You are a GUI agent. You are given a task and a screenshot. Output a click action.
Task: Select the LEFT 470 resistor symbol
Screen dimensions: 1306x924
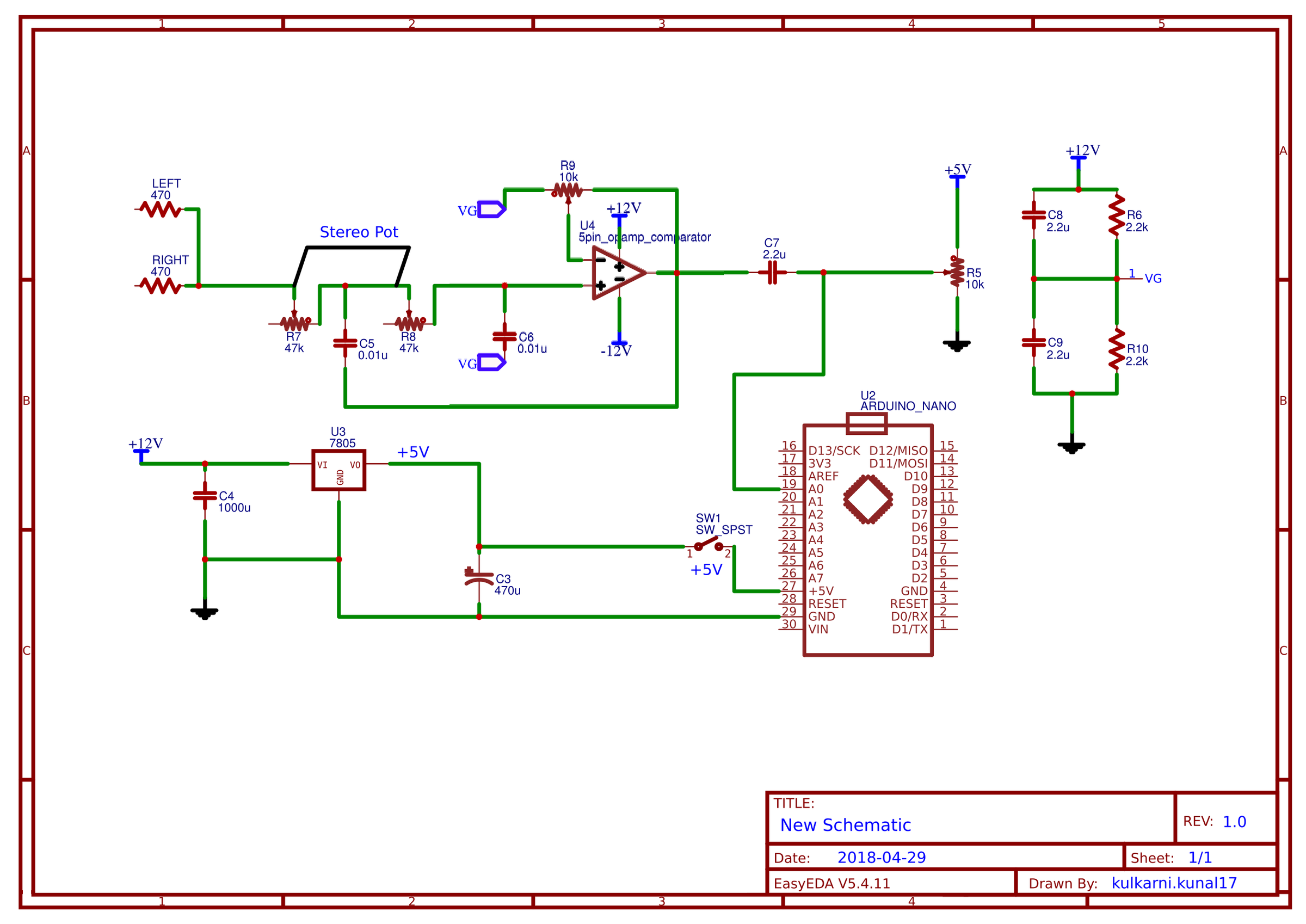(x=161, y=210)
